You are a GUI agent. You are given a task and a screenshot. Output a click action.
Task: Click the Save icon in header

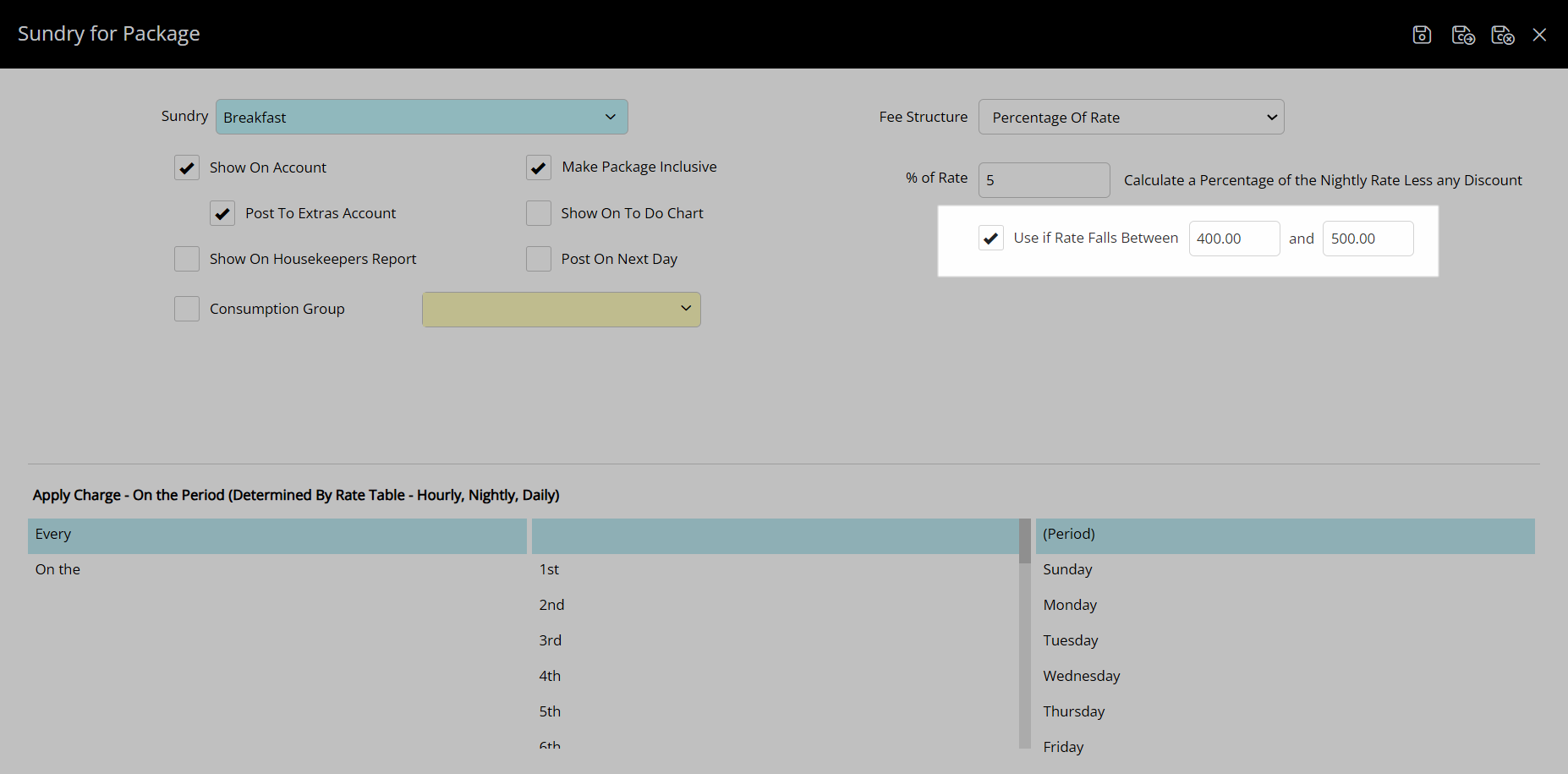click(1422, 35)
